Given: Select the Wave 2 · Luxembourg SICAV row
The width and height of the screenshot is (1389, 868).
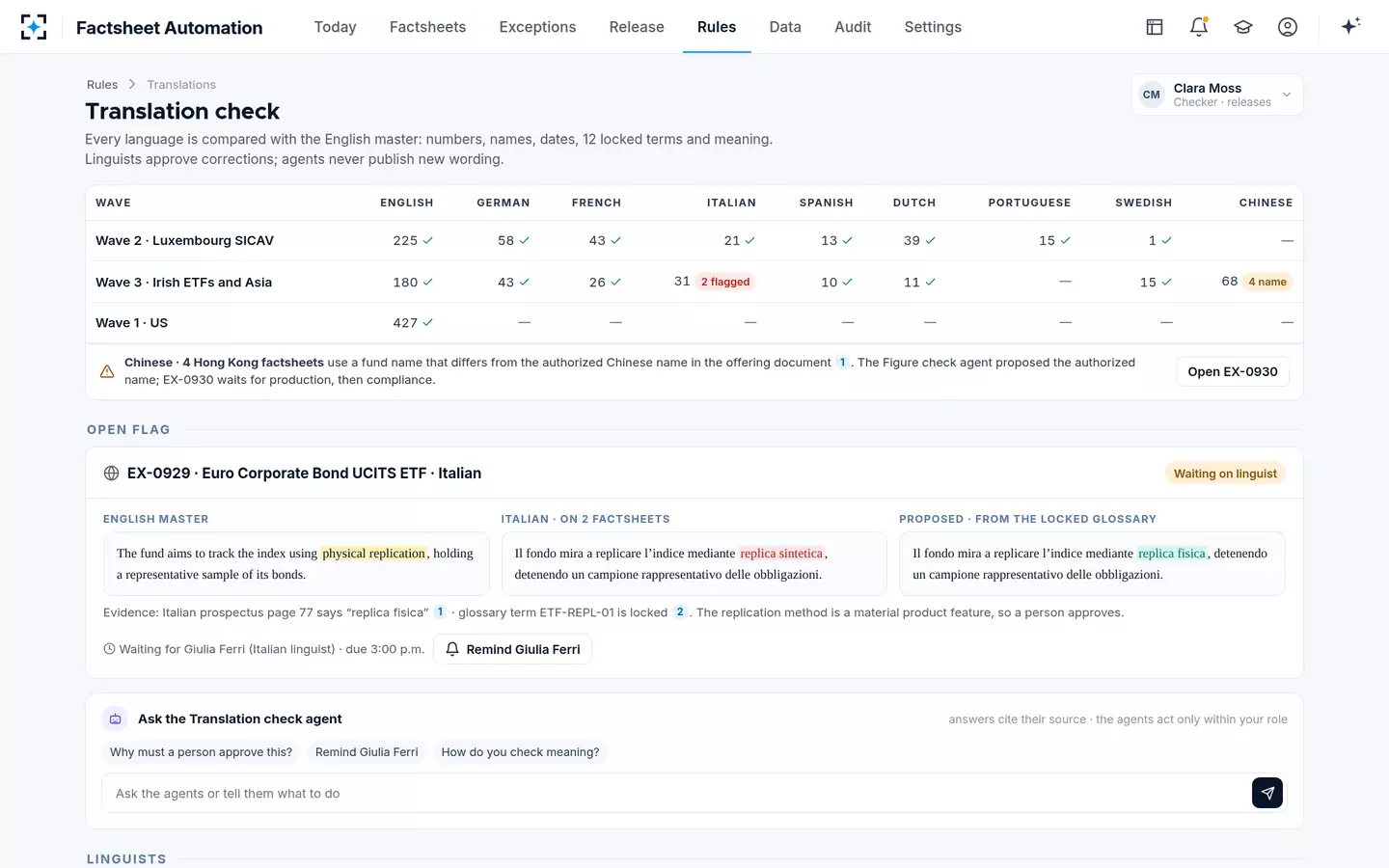Looking at the screenshot, I should pos(694,240).
